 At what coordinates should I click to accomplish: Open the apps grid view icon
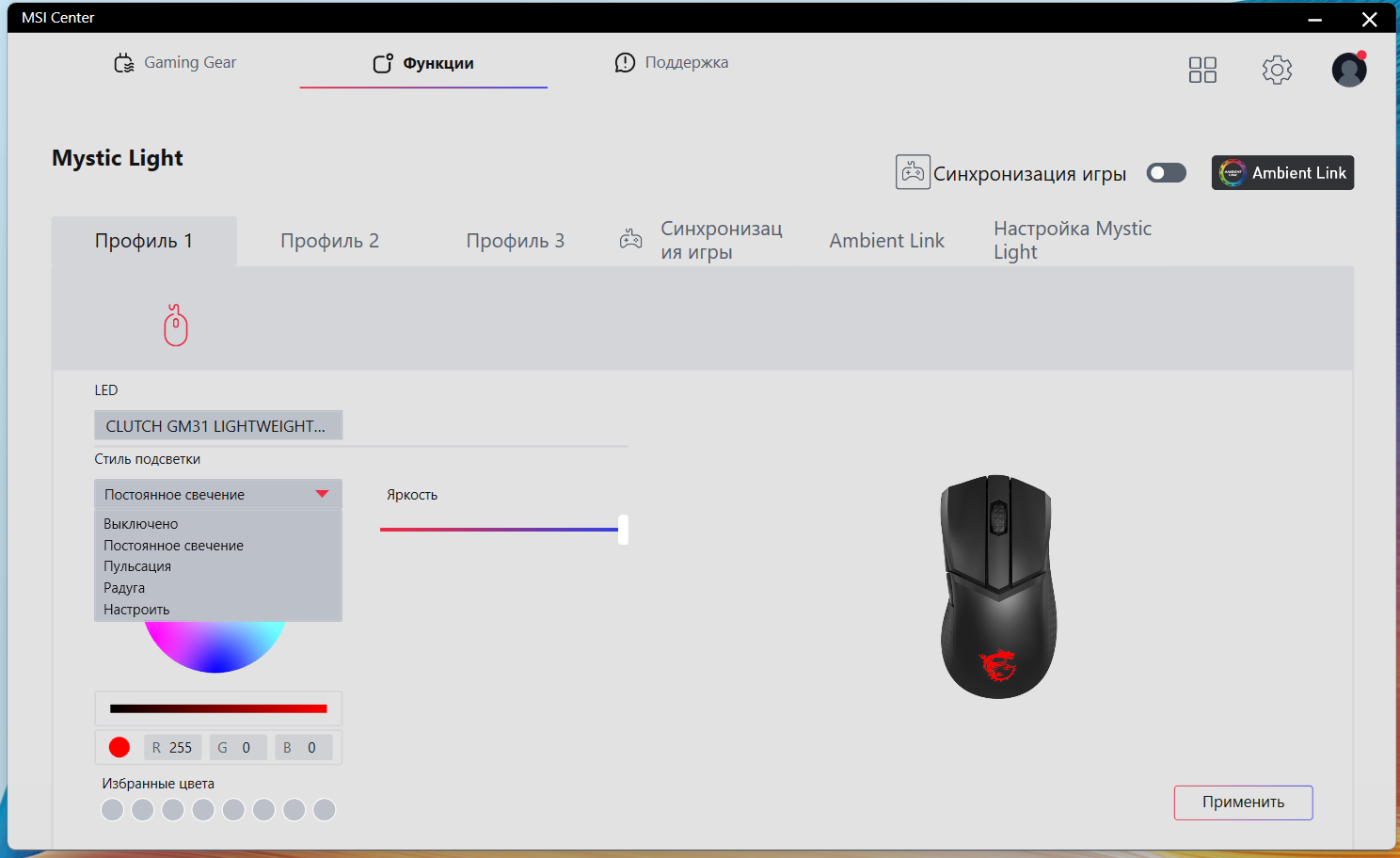(x=1202, y=70)
